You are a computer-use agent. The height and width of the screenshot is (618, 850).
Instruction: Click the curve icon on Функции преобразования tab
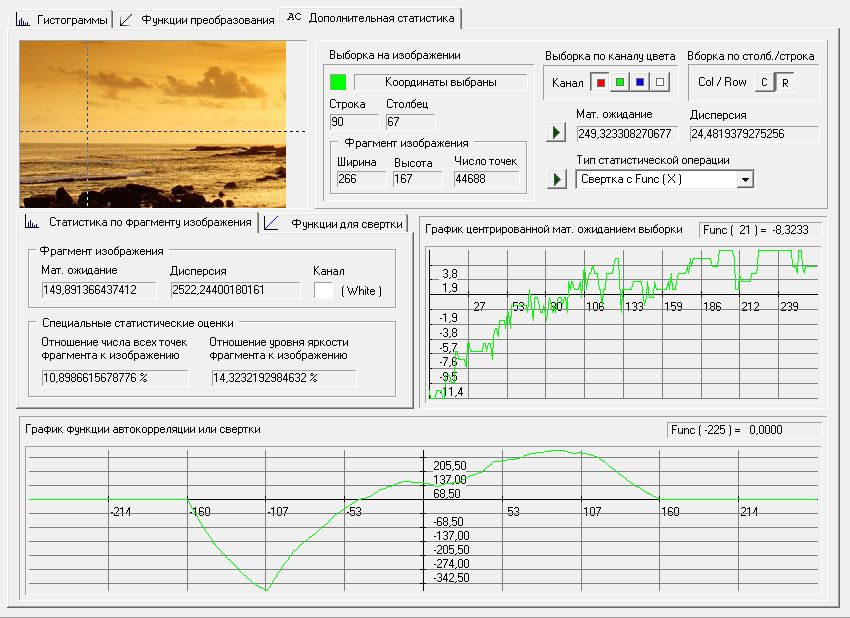point(126,21)
